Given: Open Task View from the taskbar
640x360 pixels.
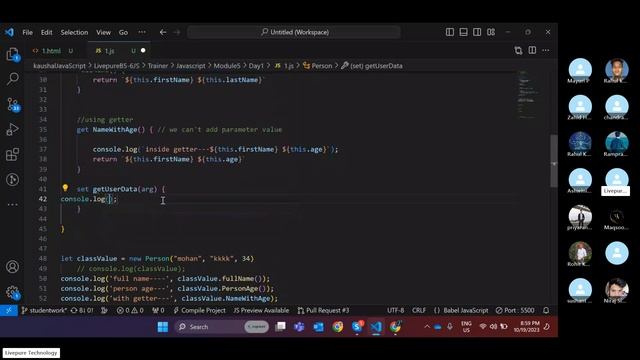Looking at the screenshot, I should (280, 327).
